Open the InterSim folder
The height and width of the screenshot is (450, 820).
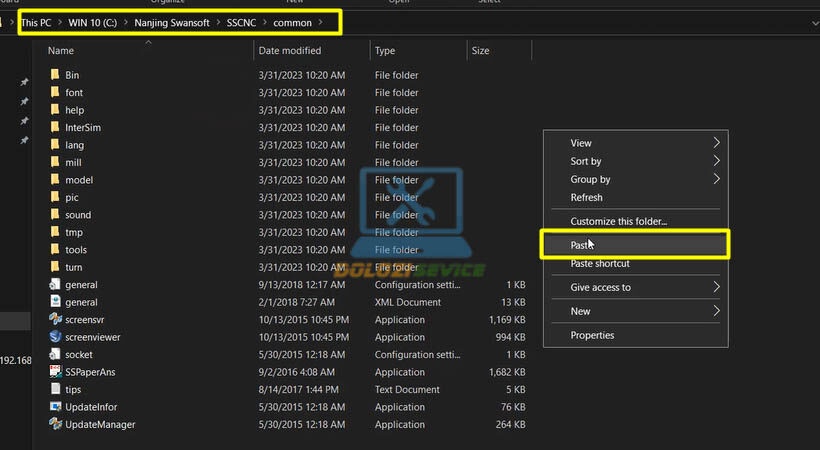pos(82,127)
